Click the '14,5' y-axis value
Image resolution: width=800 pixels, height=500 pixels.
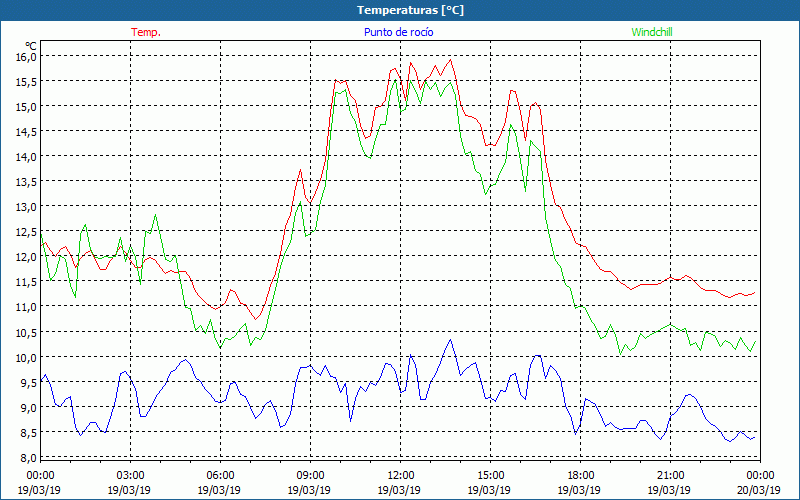point(26,132)
